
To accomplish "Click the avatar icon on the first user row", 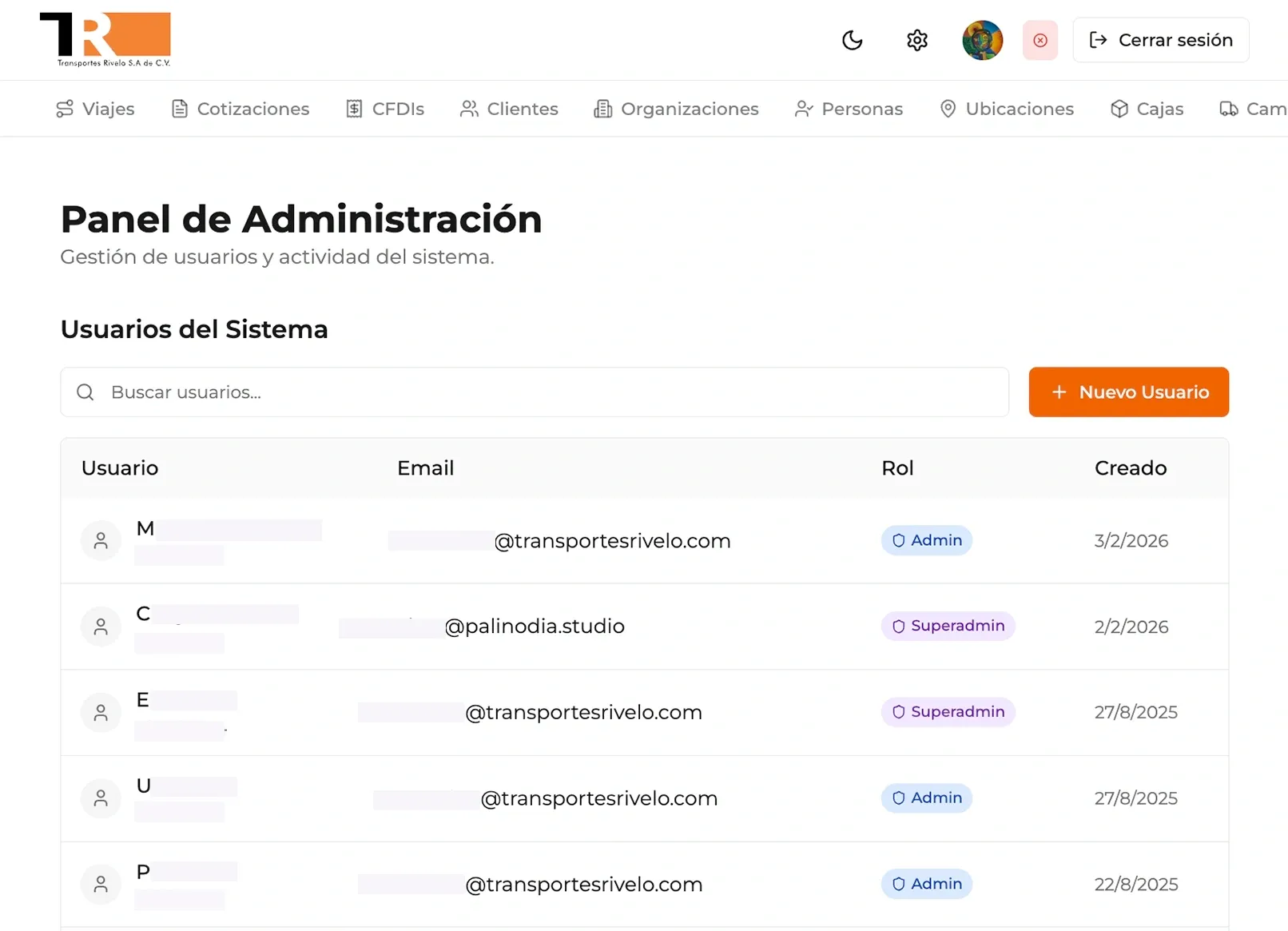I will click(101, 540).
